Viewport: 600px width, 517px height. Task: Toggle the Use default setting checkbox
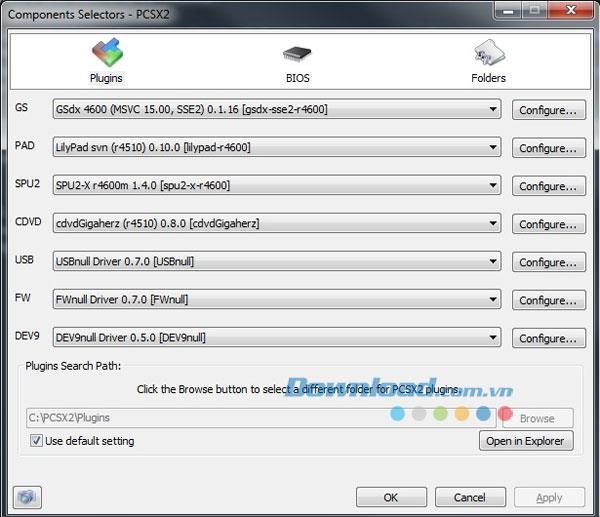pyautogui.click(x=37, y=441)
